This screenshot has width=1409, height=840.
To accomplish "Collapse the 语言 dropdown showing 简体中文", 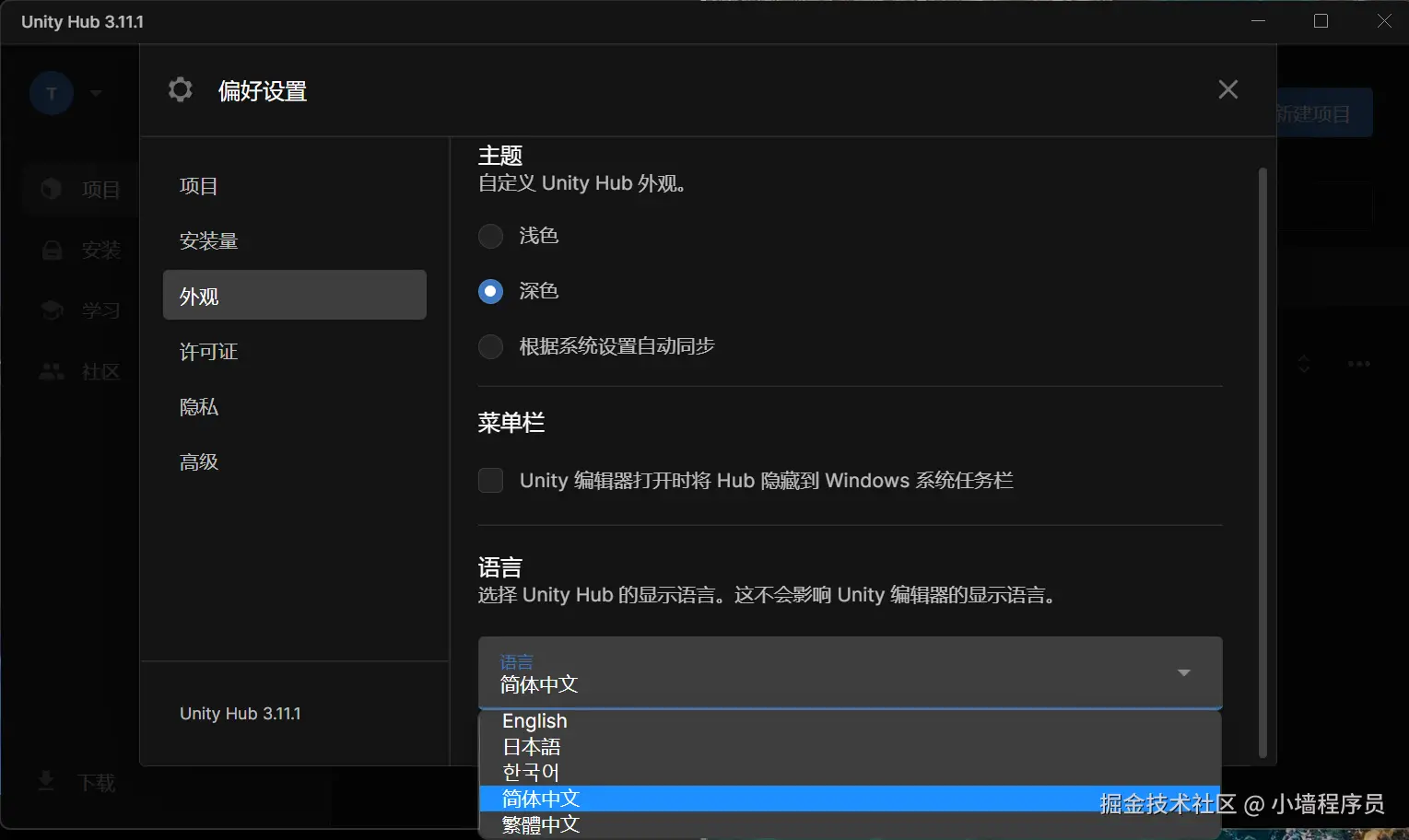I will pyautogui.click(x=850, y=672).
